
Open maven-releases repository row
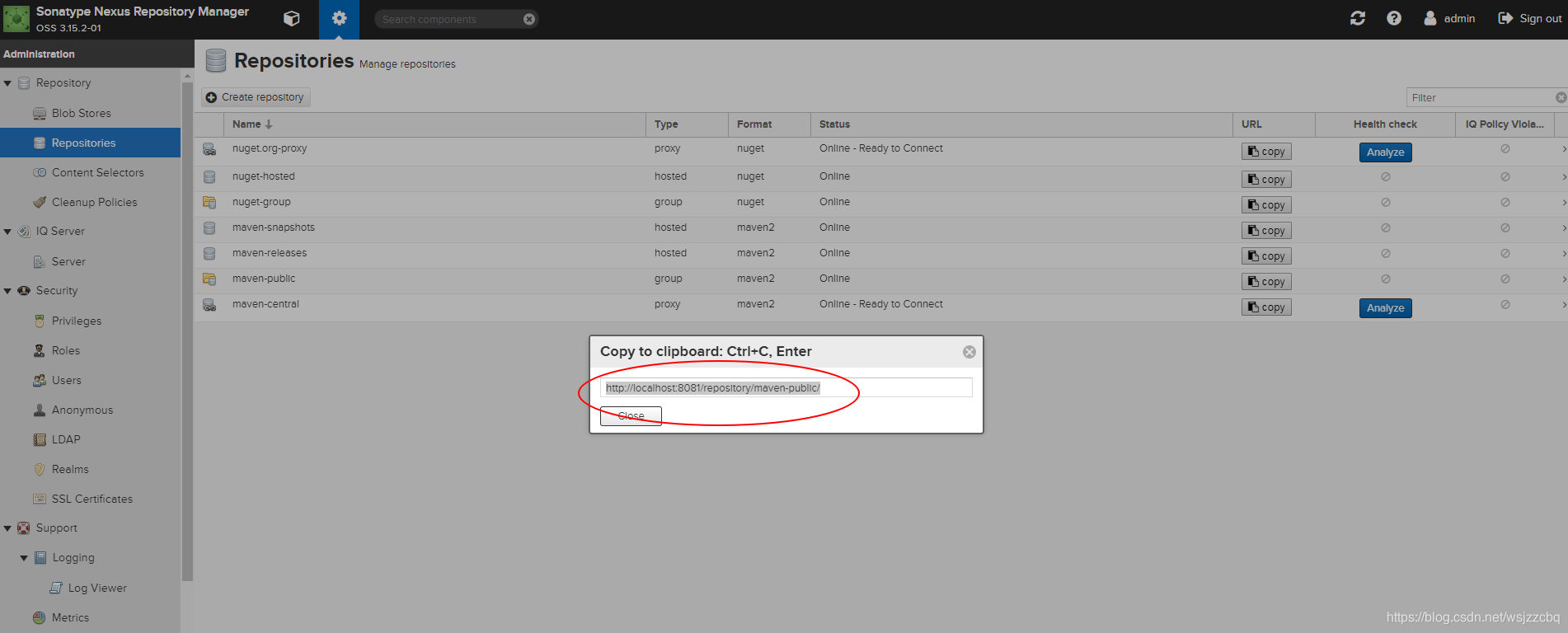pyautogui.click(x=880, y=256)
